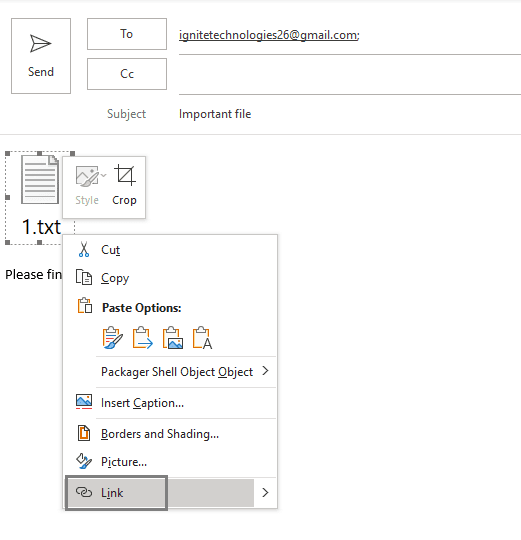This screenshot has width=521, height=540.
Task: Click the Subject label
Action: point(126,114)
